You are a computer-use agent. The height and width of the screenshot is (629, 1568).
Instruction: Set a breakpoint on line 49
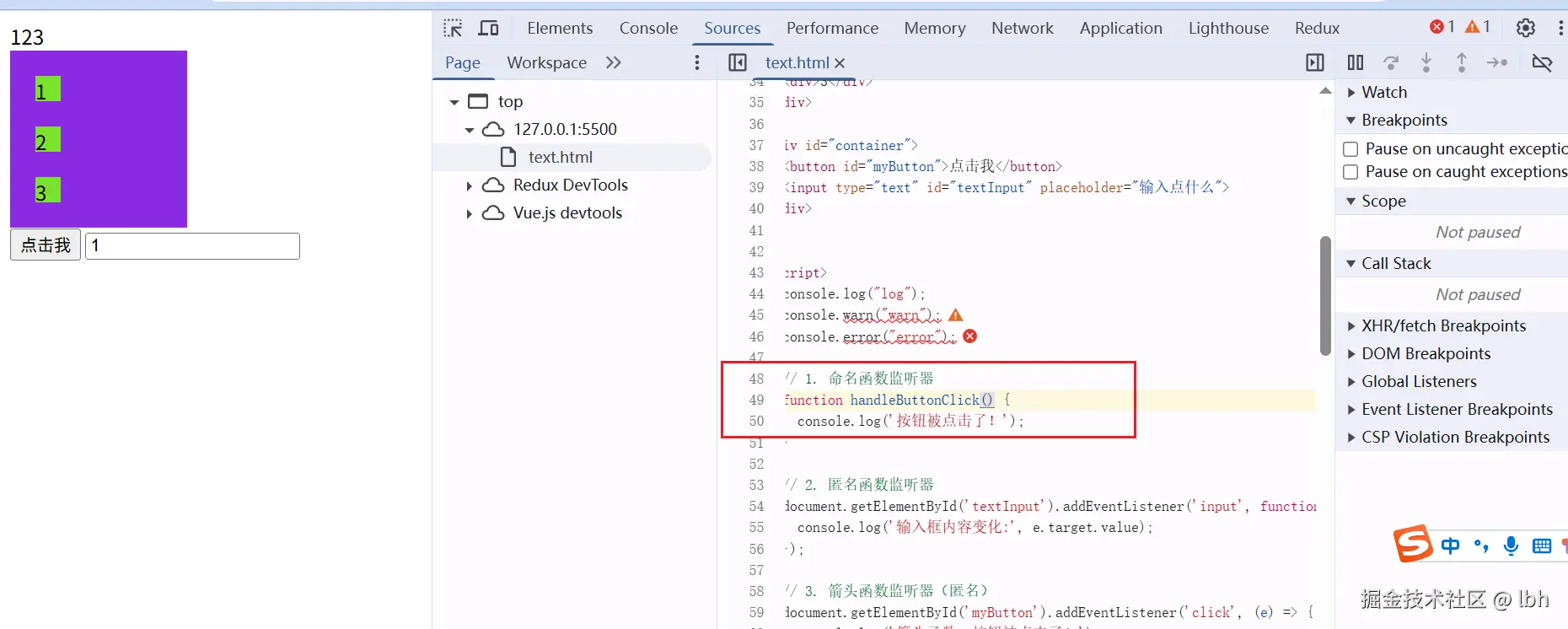tap(756, 400)
